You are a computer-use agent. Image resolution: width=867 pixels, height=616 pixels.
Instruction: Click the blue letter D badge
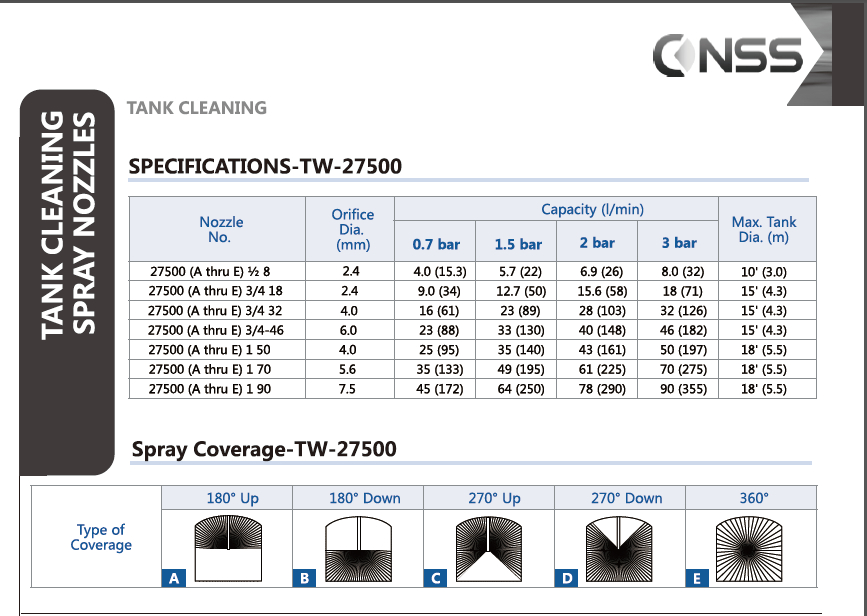[x=567, y=578]
